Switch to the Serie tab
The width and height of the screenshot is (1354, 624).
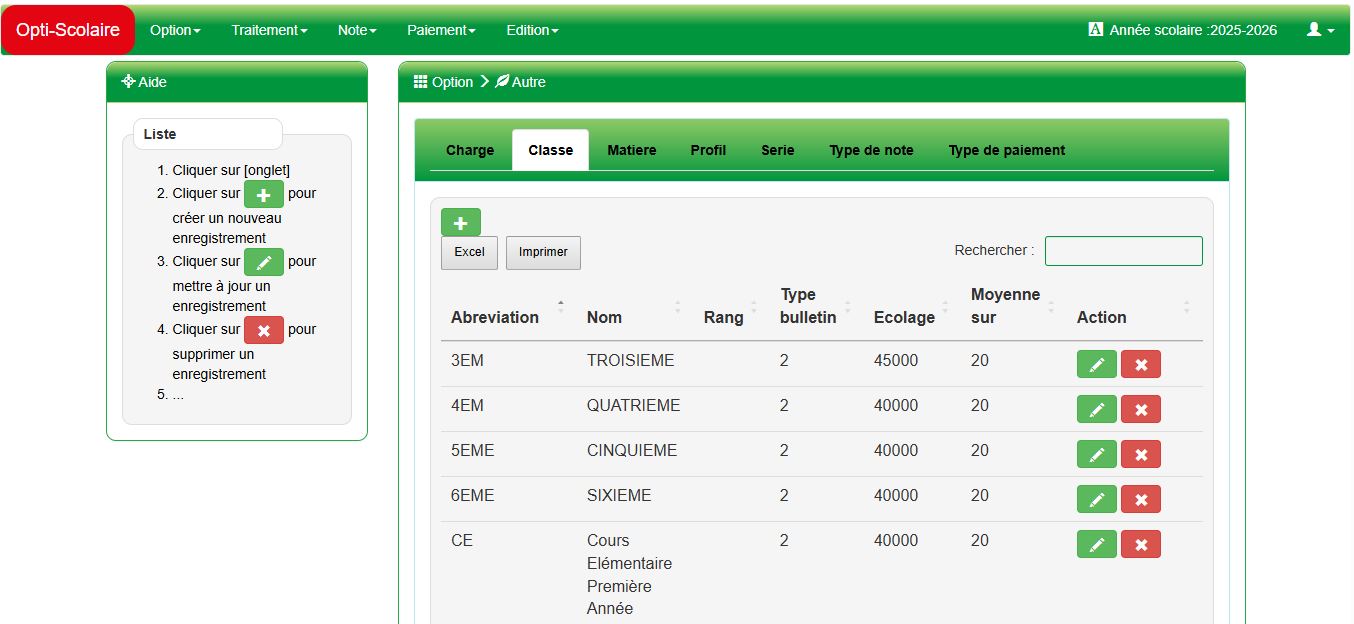tap(778, 150)
